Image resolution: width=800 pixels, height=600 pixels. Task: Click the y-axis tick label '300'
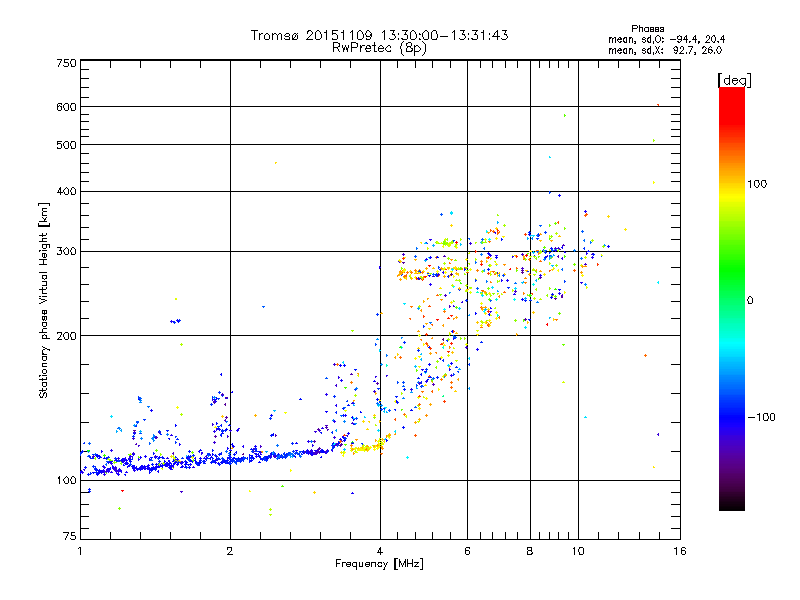click(x=67, y=252)
